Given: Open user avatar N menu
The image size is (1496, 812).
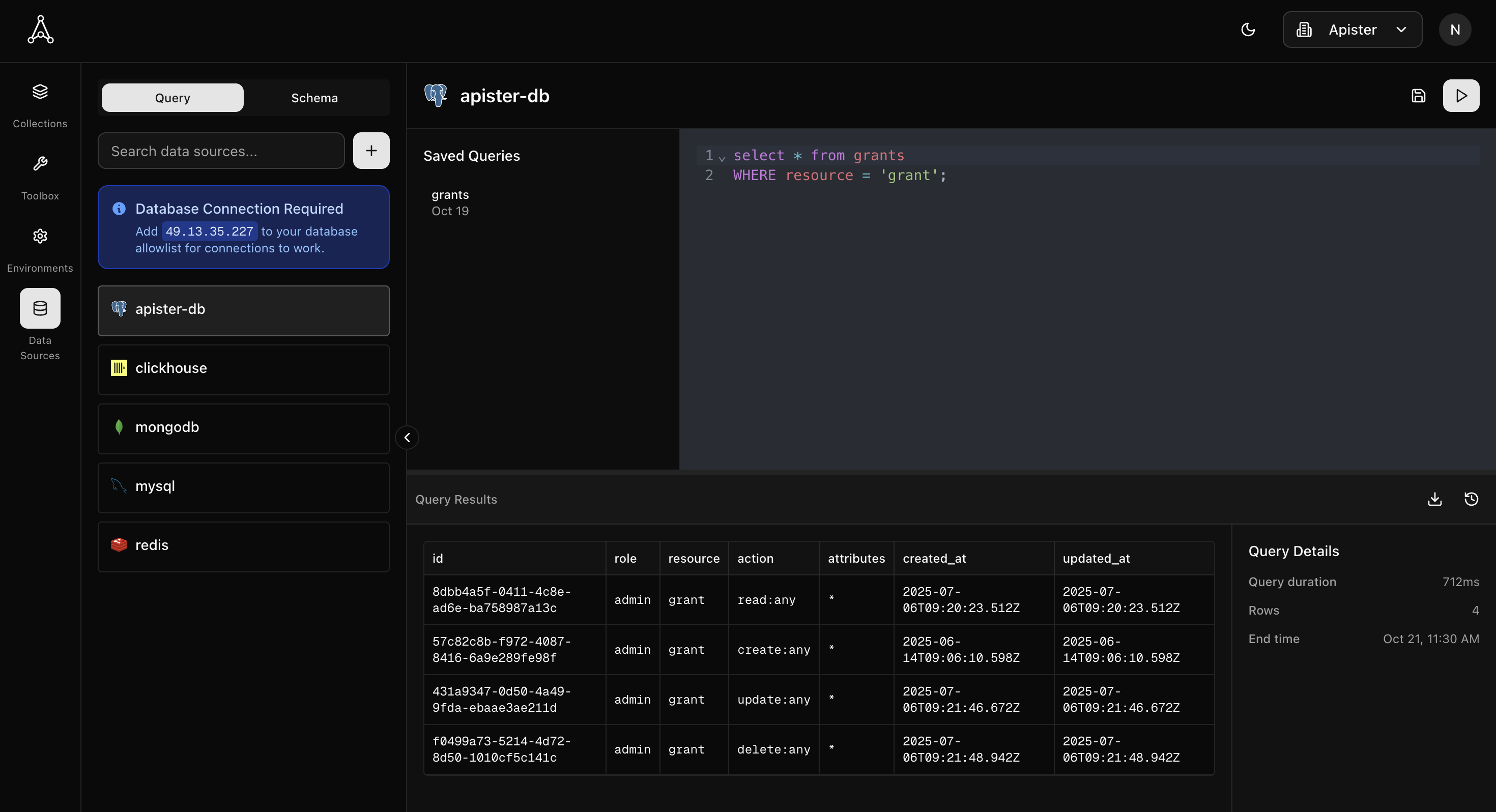Looking at the screenshot, I should (1455, 30).
